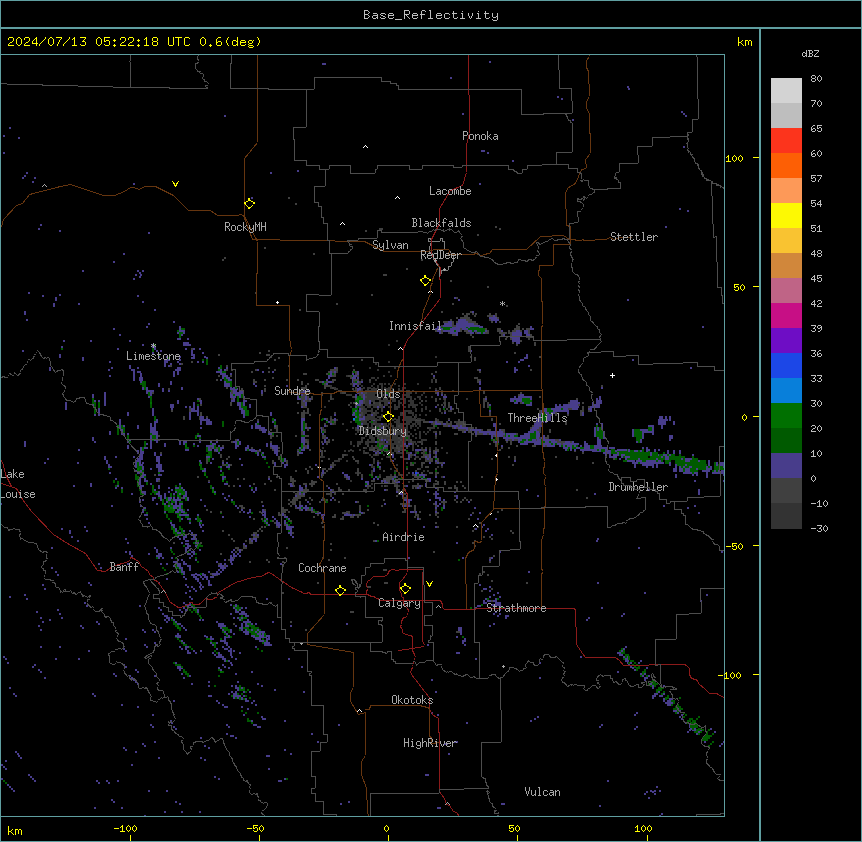Click the Calgary city label
The width and height of the screenshot is (862, 842).
point(399,603)
